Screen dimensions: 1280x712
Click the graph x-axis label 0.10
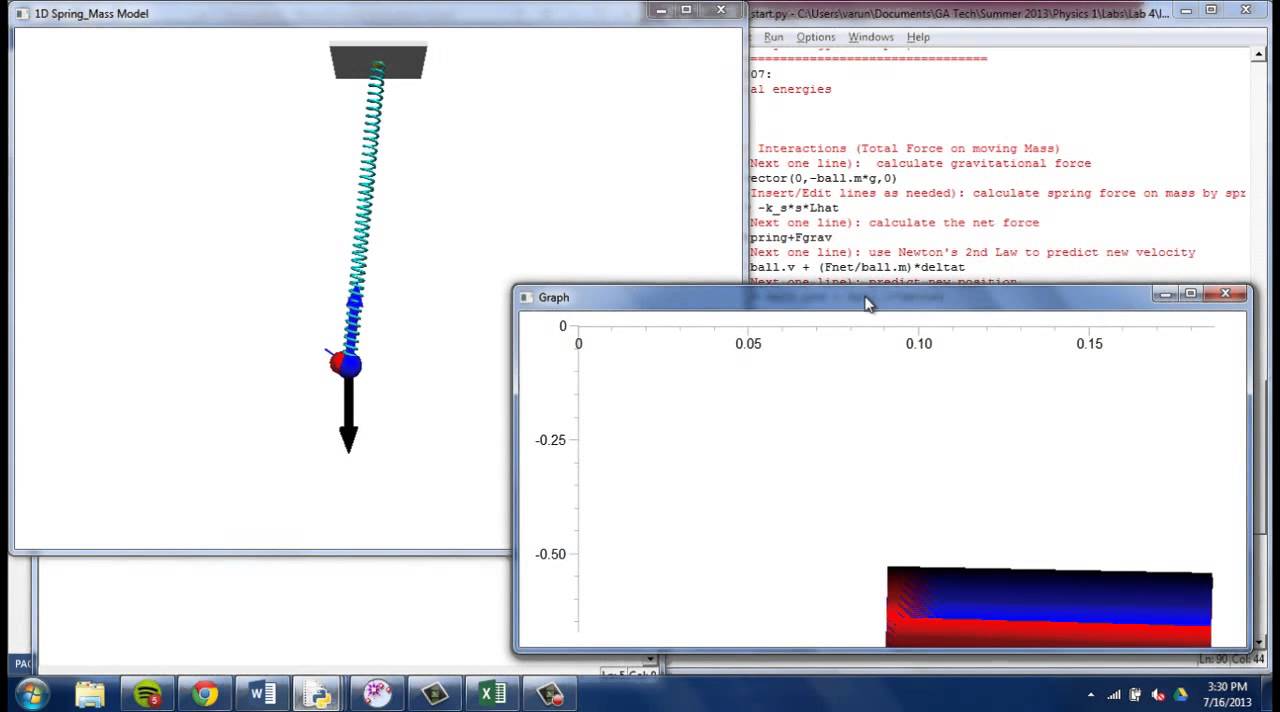pos(919,343)
